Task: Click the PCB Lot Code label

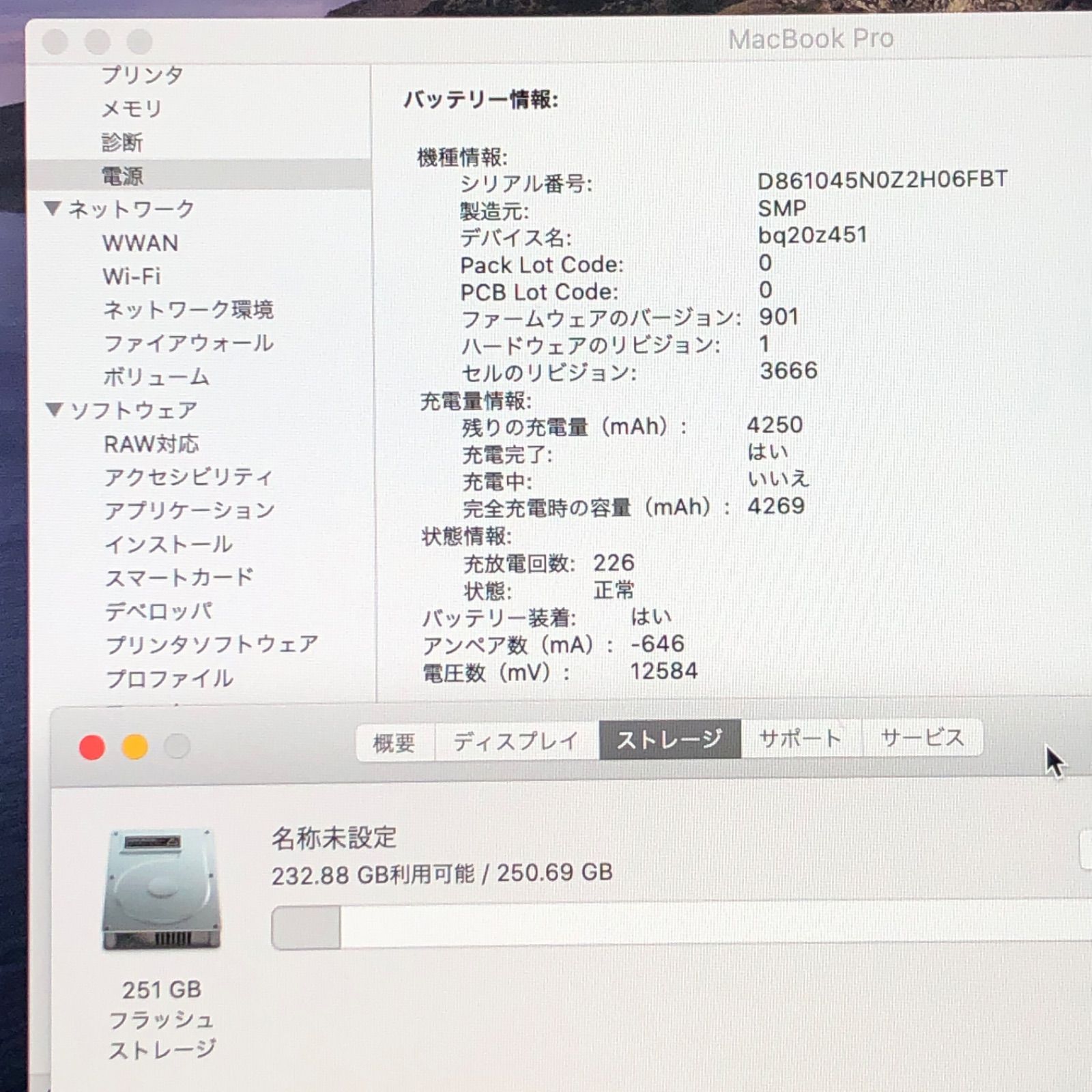Action: pos(539,292)
